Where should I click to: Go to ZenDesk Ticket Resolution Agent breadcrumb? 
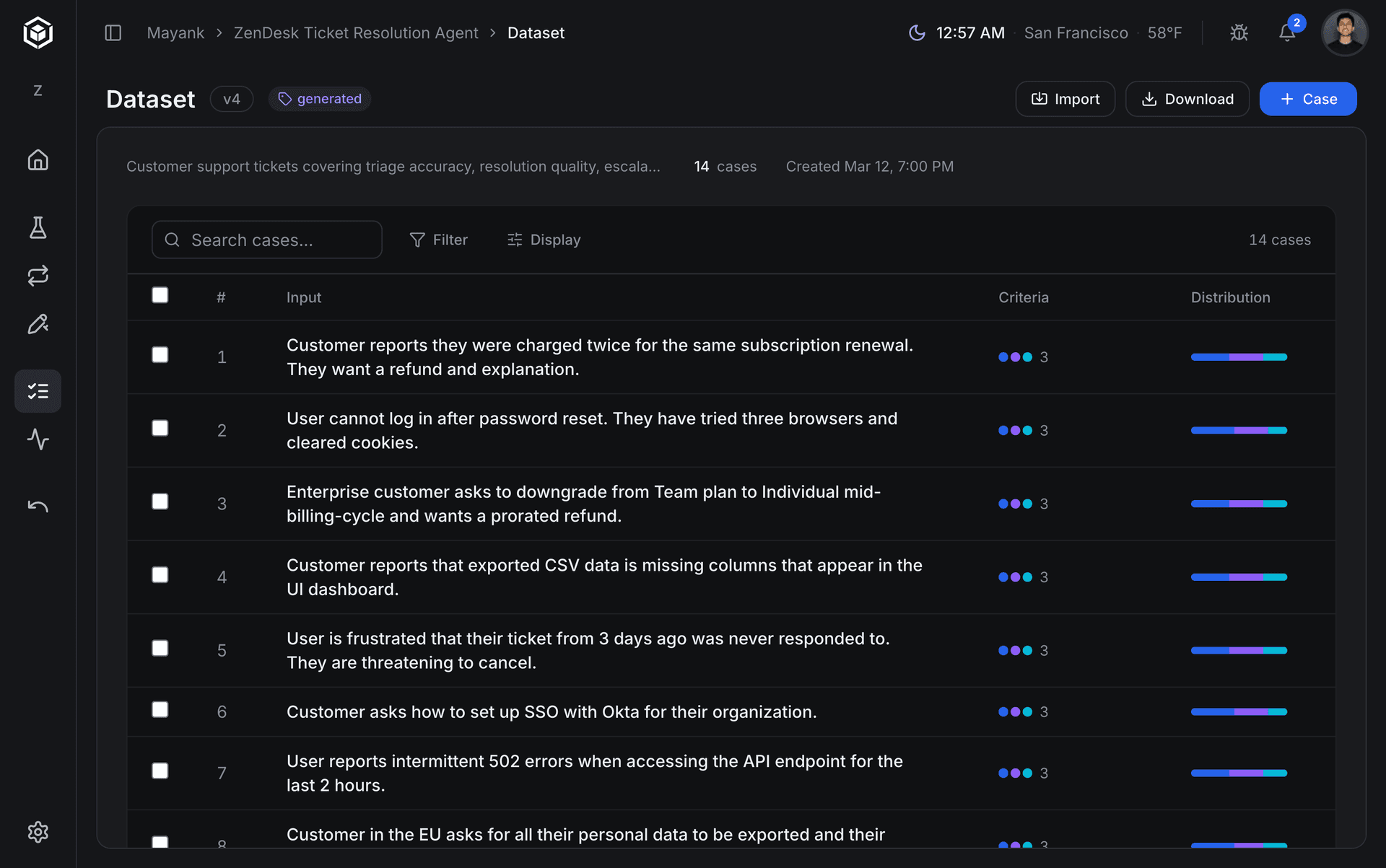tap(355, 32)
